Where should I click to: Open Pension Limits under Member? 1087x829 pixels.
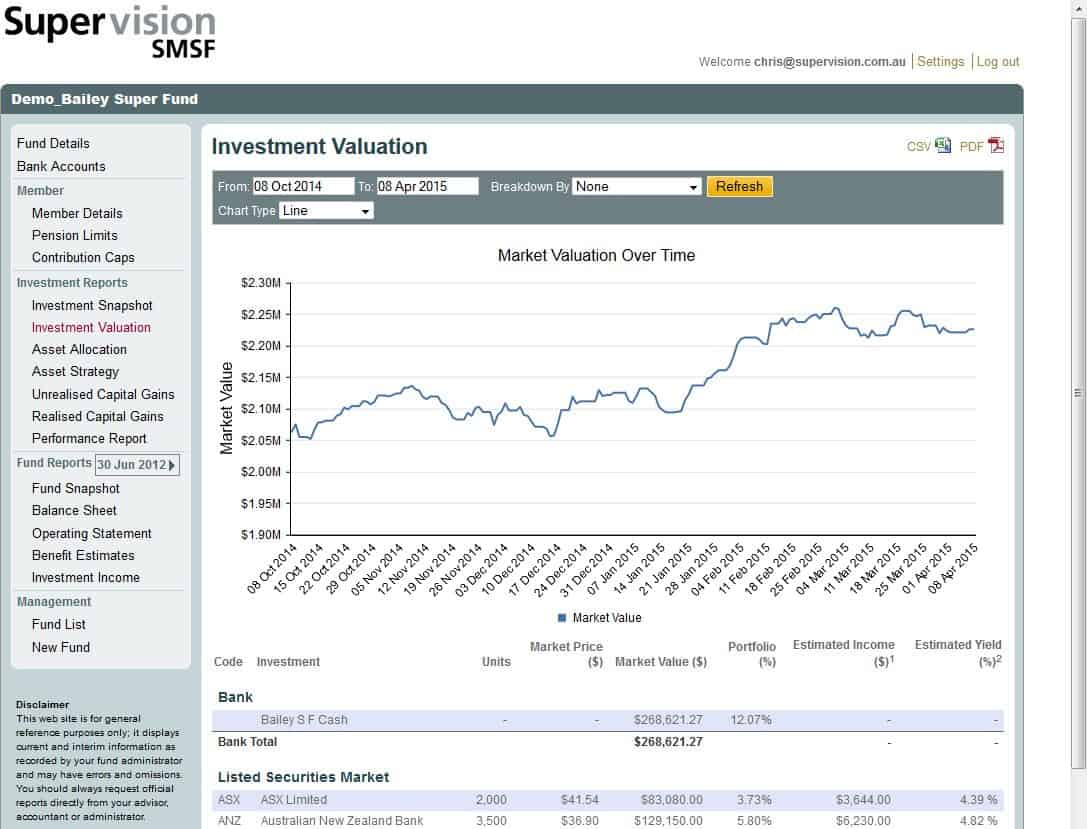(74, 235)
